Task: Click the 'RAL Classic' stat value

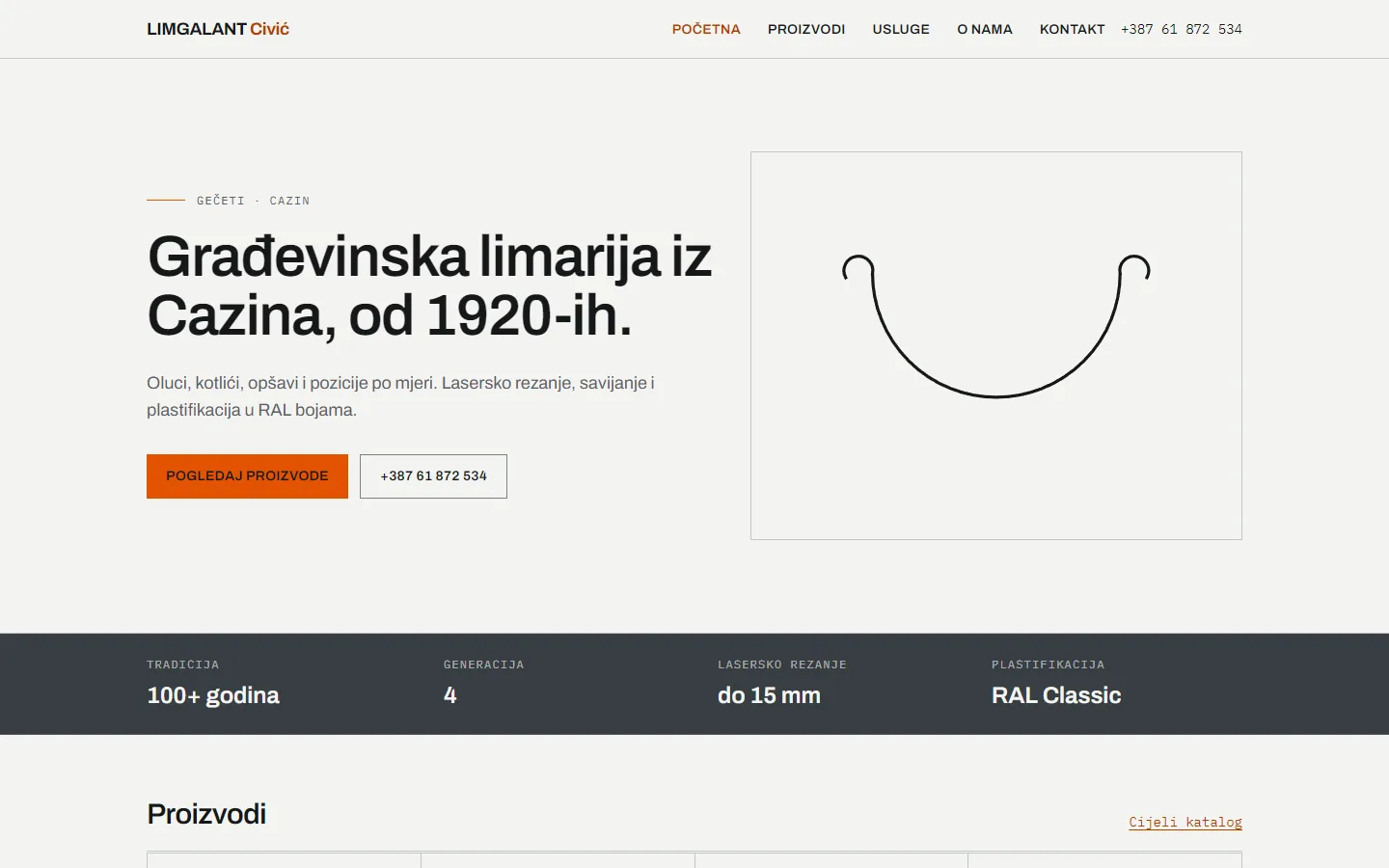Action: pos(1056,695)
